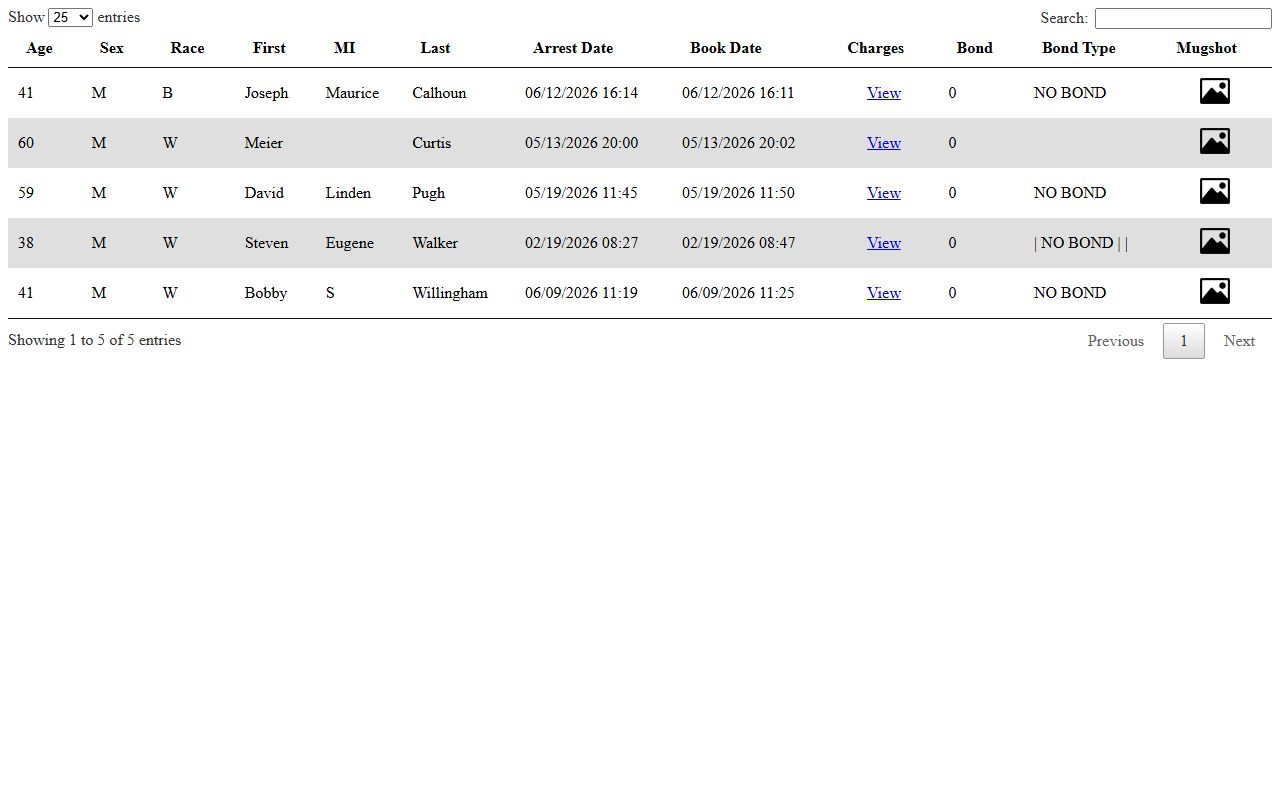The image size is (1280, 800).
Task: Select age cell '60'
Action: click(x=26, y=143)
